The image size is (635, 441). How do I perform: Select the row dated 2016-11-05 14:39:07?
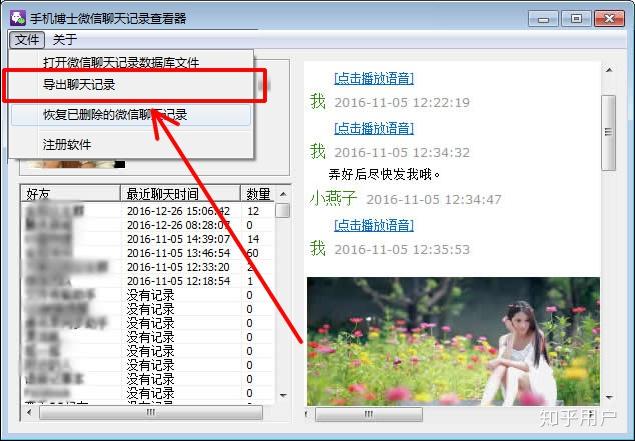point(147,239)
